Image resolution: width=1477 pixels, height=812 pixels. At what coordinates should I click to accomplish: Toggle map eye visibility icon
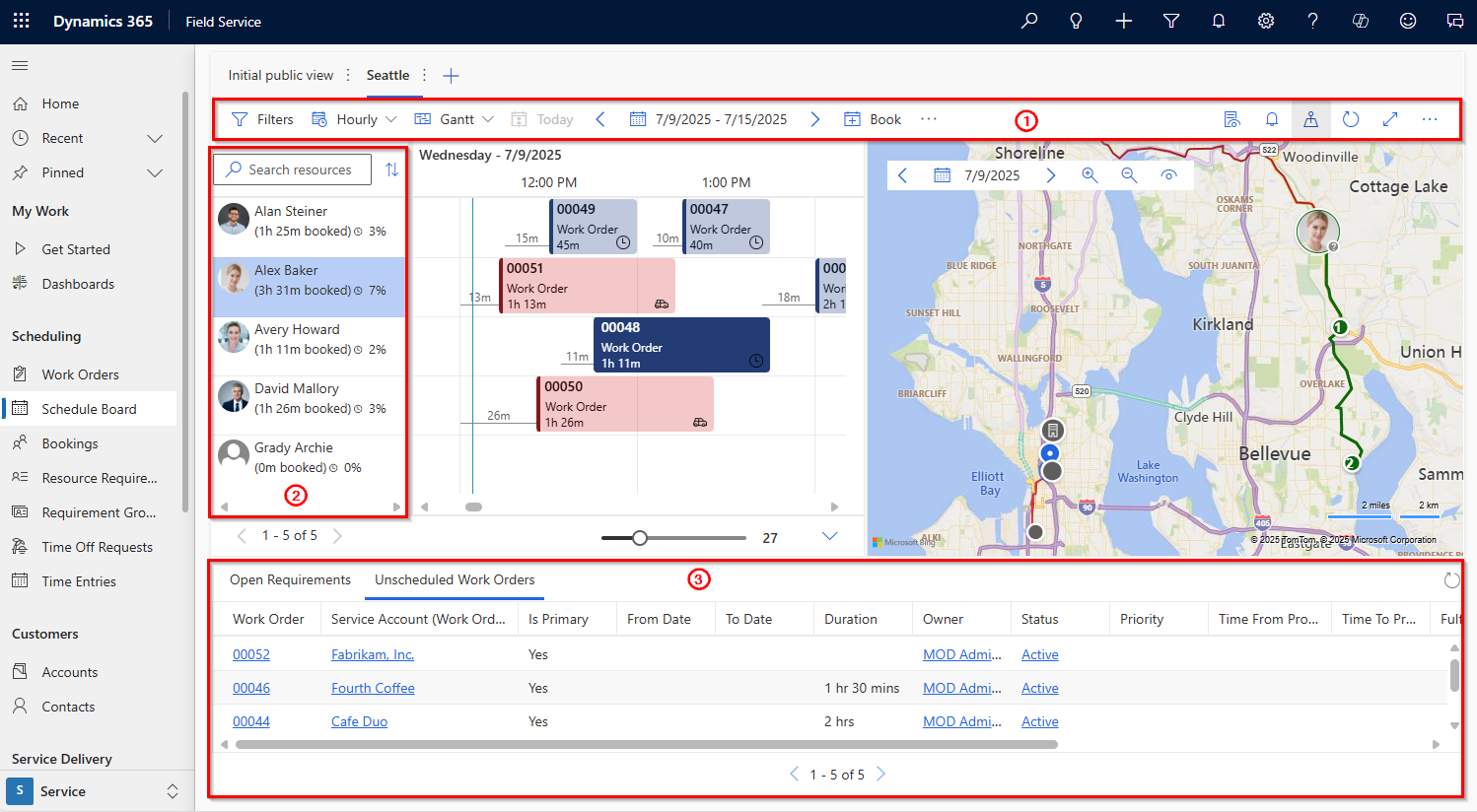pyautogui.click(x=1168, y=175)
